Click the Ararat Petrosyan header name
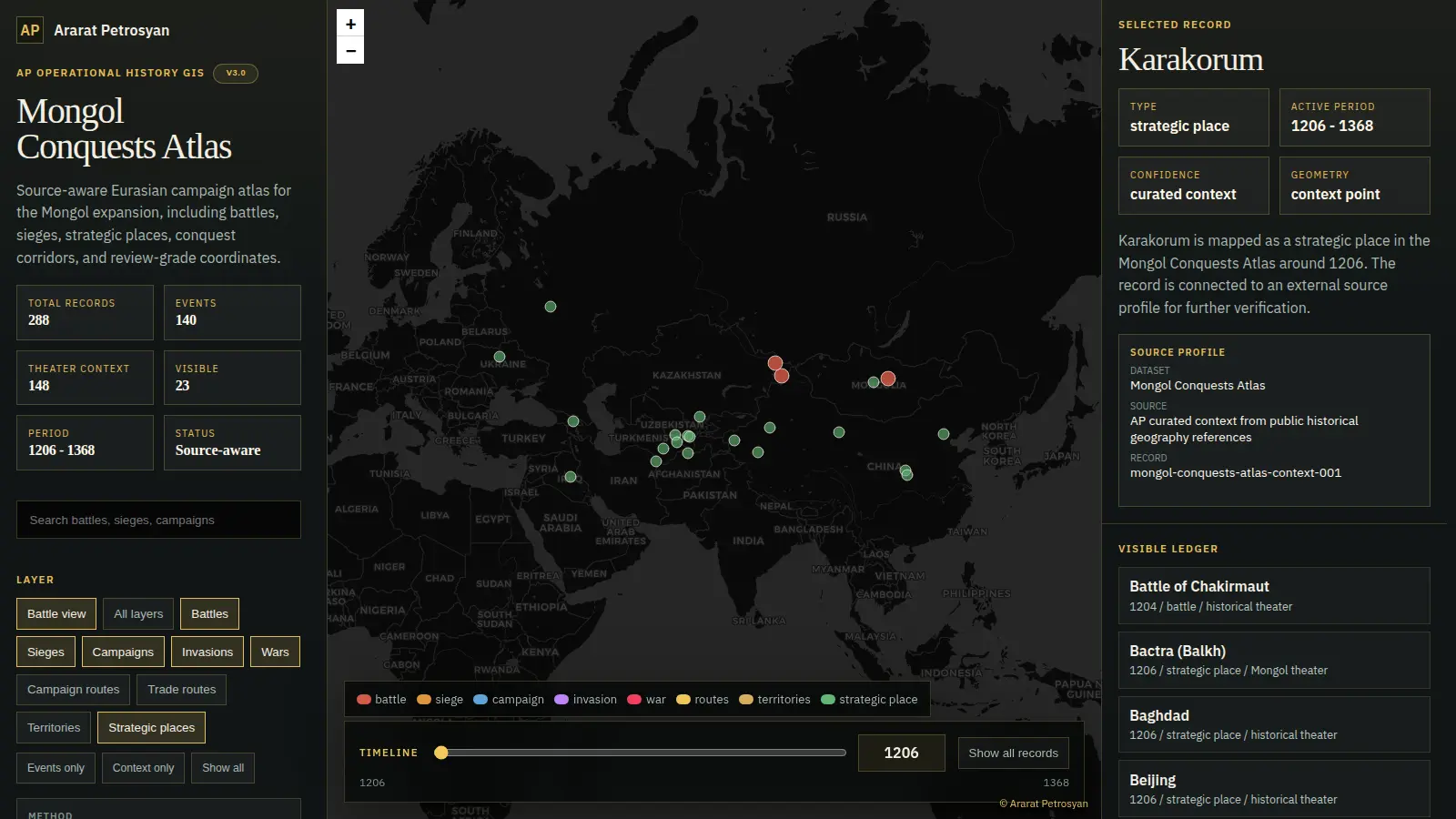This screenshot has height=819, width=1456. pyautogui.click(x=112, y=30)
